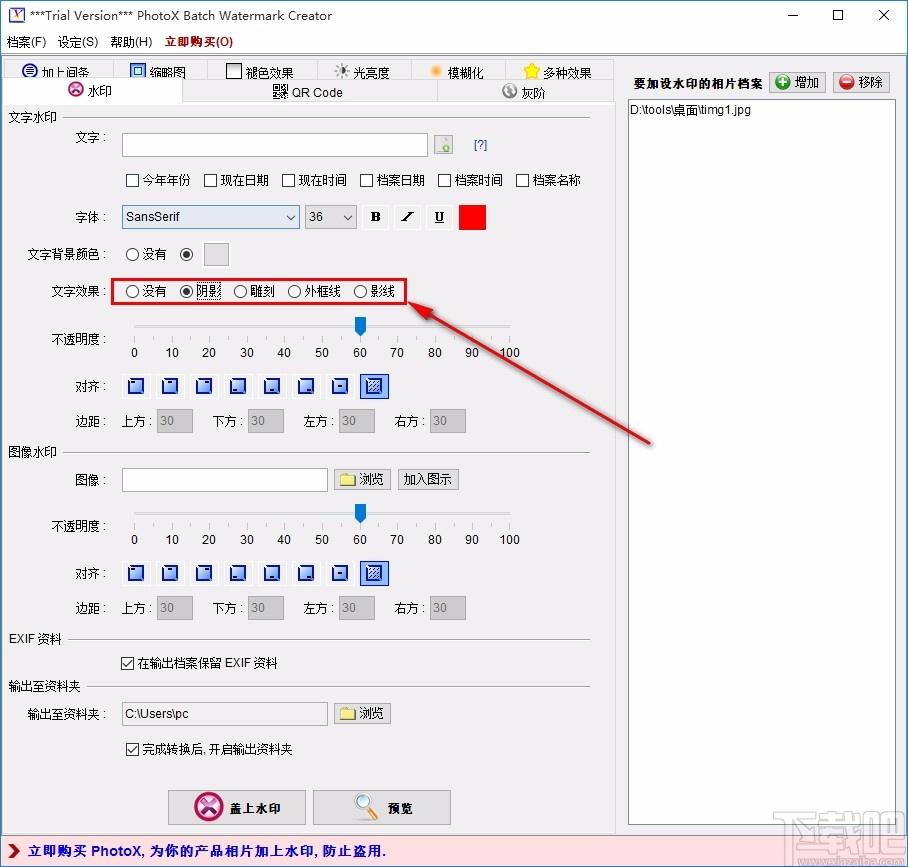Open the red font color swatch
This screenshot has width=908, height=867.
click(x=473, y=217)
